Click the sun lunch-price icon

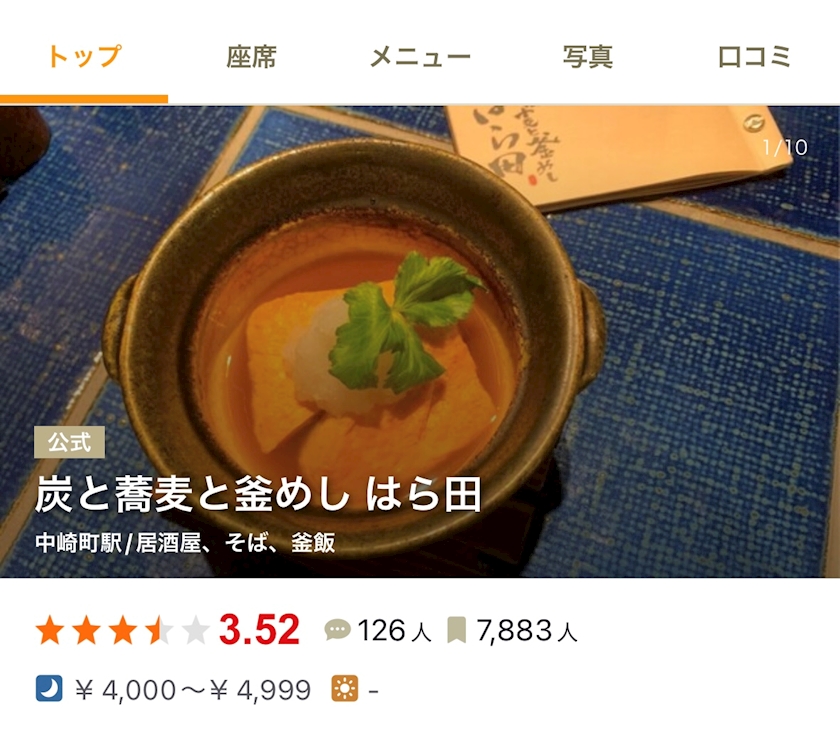coord(344,688)
